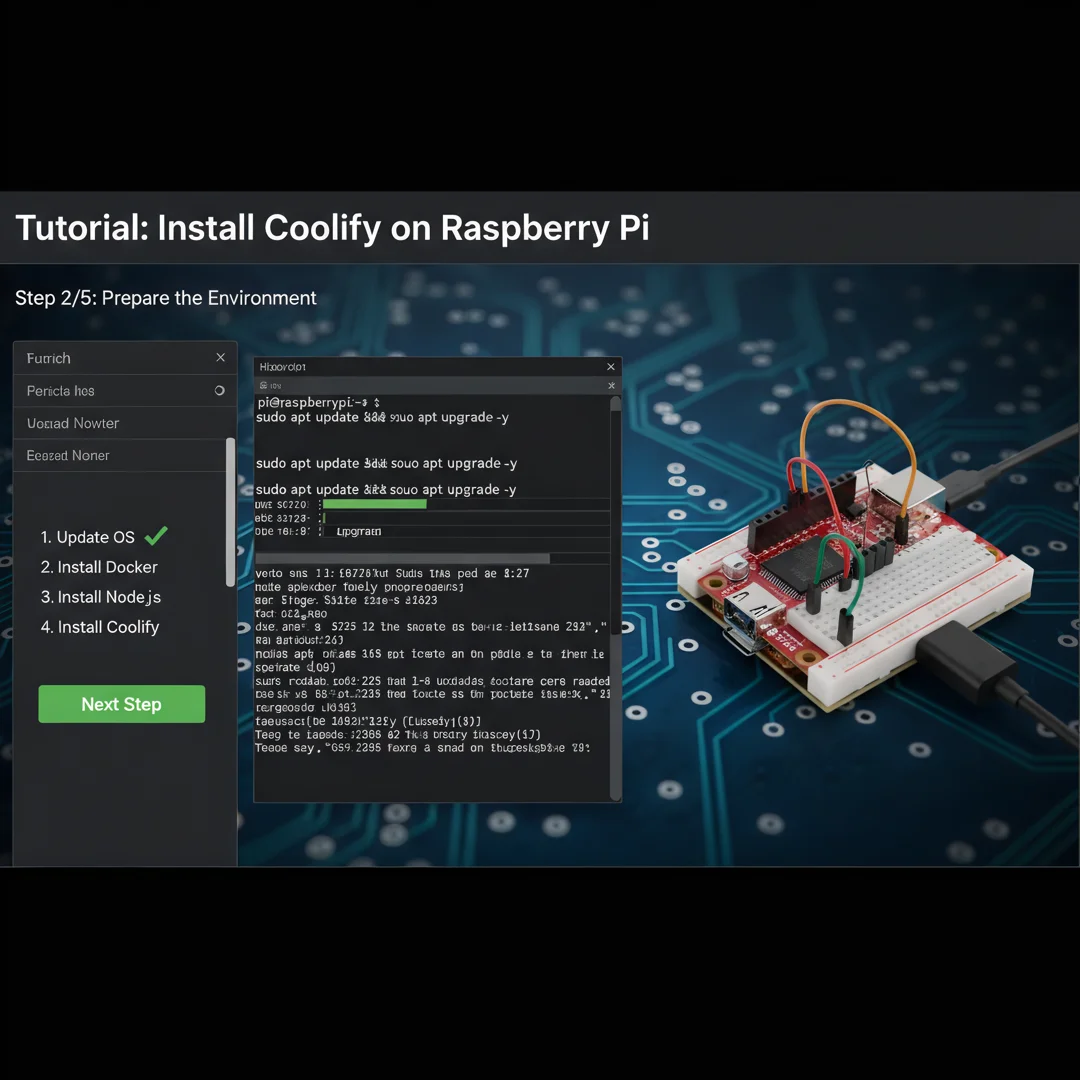Click the 'Lpgrarn' progress label
Viewport: 1080px width, 1080px height.
358,531
